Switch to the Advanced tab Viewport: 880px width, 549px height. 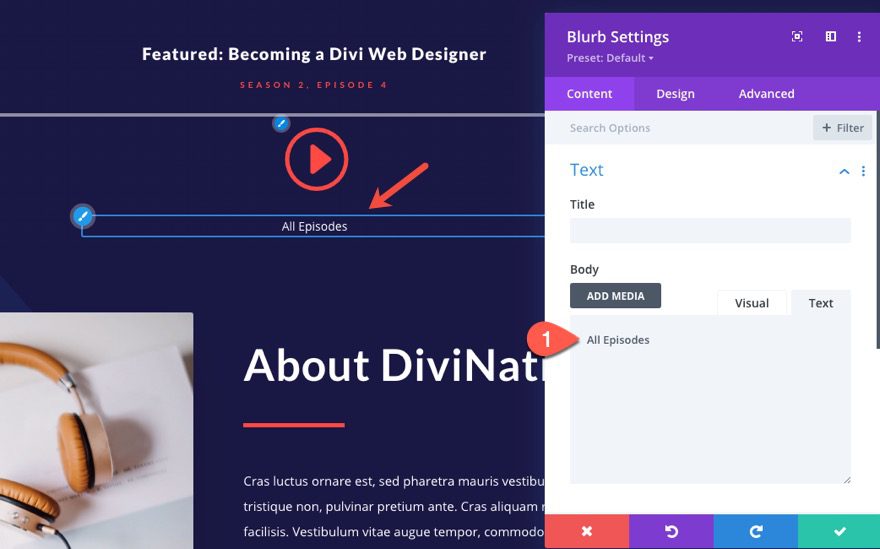(x=766, y=94)
